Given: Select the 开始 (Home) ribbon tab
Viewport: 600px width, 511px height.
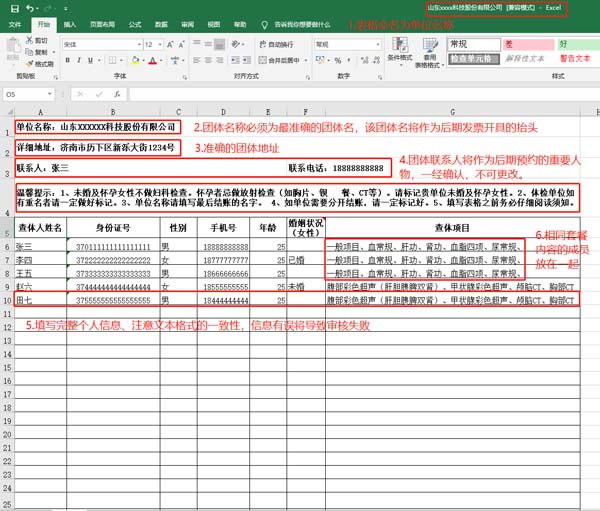Looking at the screenshot, I should coord(44,24).
